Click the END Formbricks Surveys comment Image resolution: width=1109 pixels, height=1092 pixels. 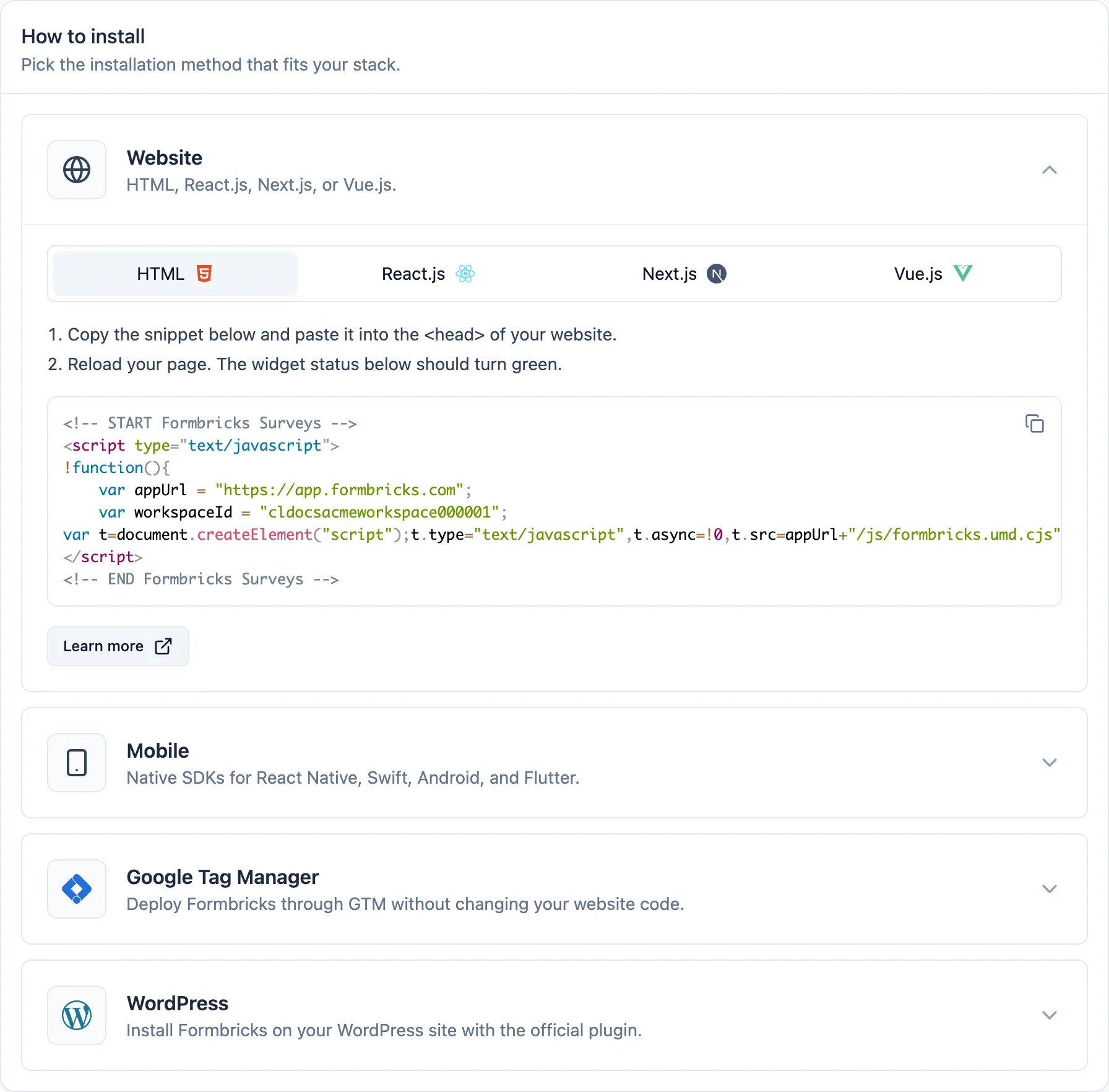(x=201, y=579)
